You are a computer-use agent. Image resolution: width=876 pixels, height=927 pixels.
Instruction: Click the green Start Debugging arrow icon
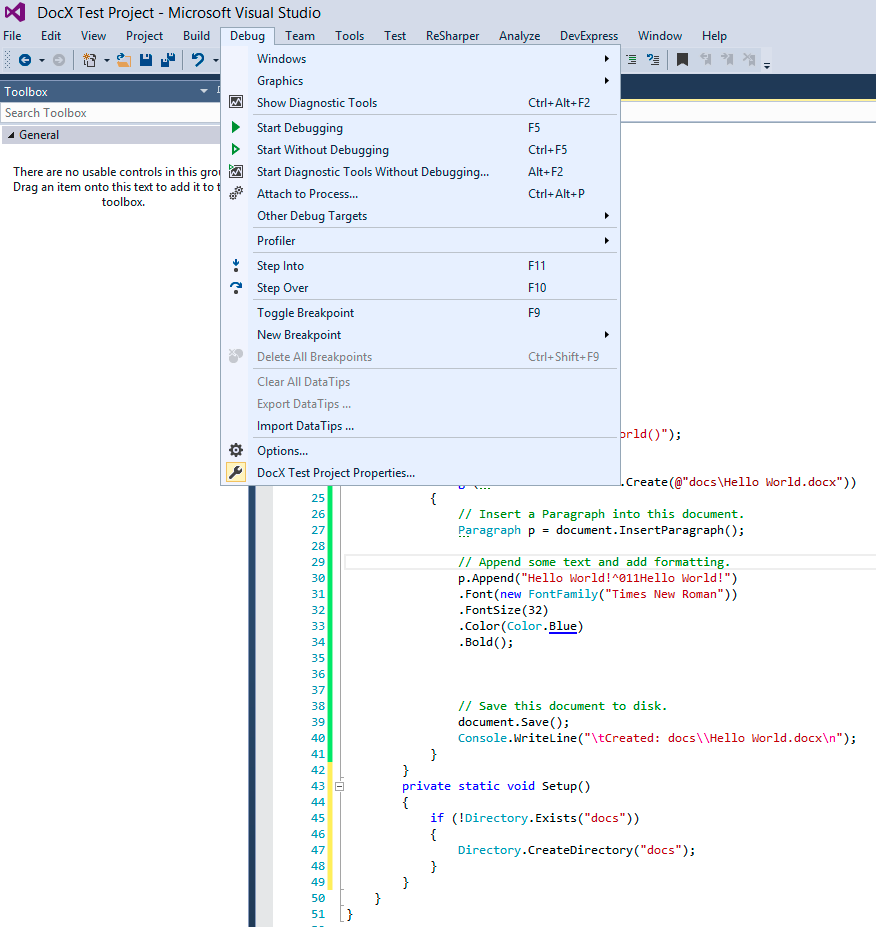(236, 127)
